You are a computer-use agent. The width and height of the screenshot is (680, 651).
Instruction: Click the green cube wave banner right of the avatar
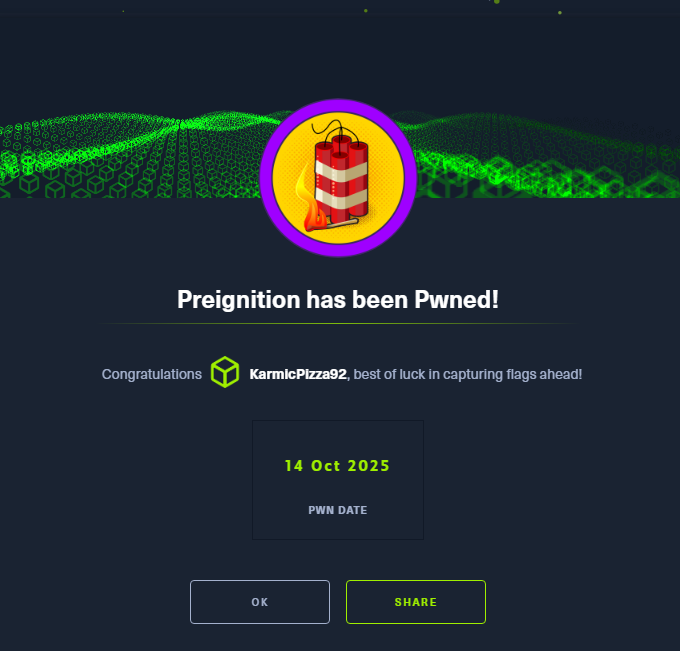pyautogui.click(x=546, y=158)
